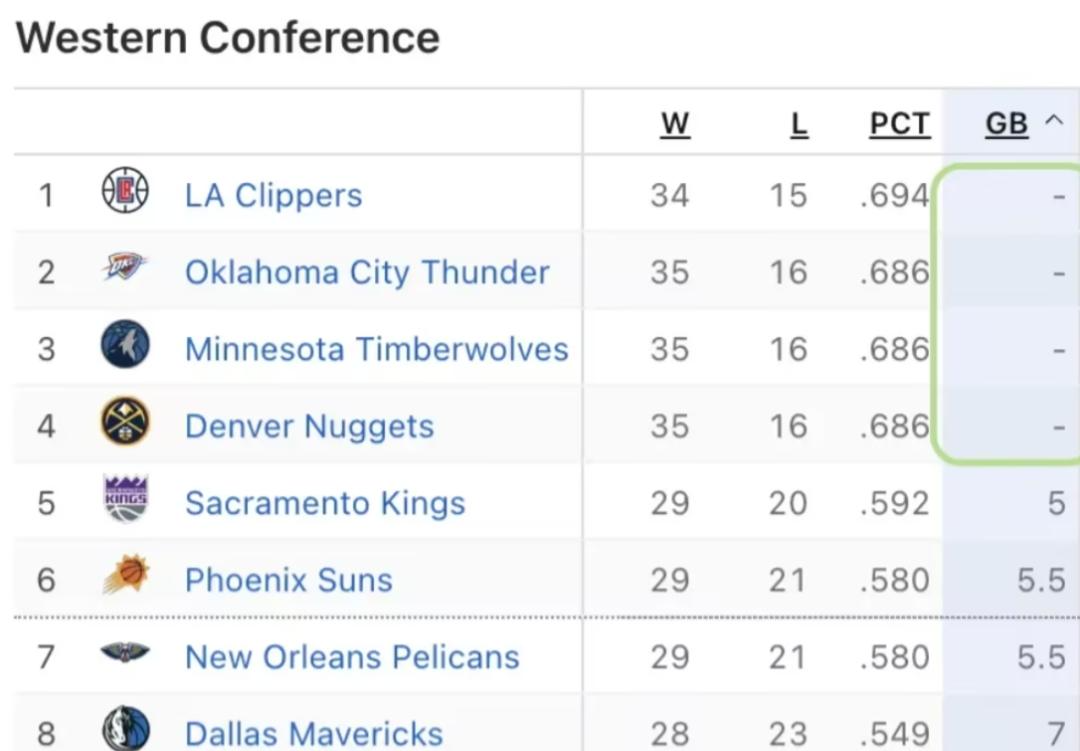The height and width of the screenshot is (751, 1080).
Task: Click the New Orleans Pelicans logo
Action: (125, 654)
